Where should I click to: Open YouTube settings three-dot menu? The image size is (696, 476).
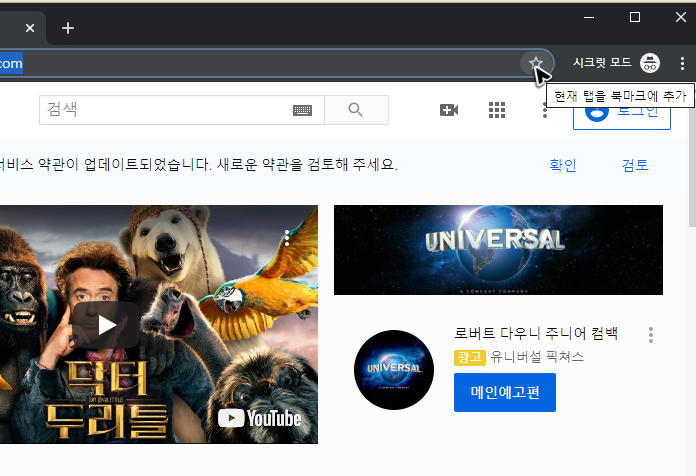pos(545,111)
